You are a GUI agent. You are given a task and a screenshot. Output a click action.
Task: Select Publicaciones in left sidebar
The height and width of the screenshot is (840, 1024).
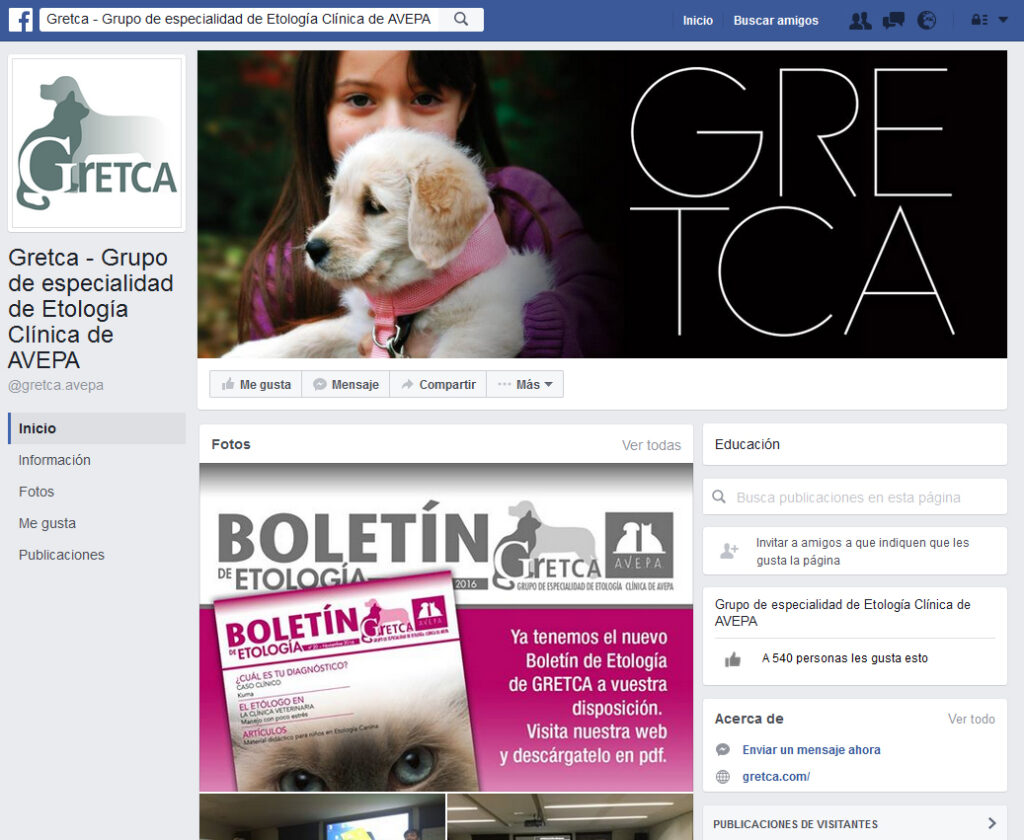pos(61,555)
